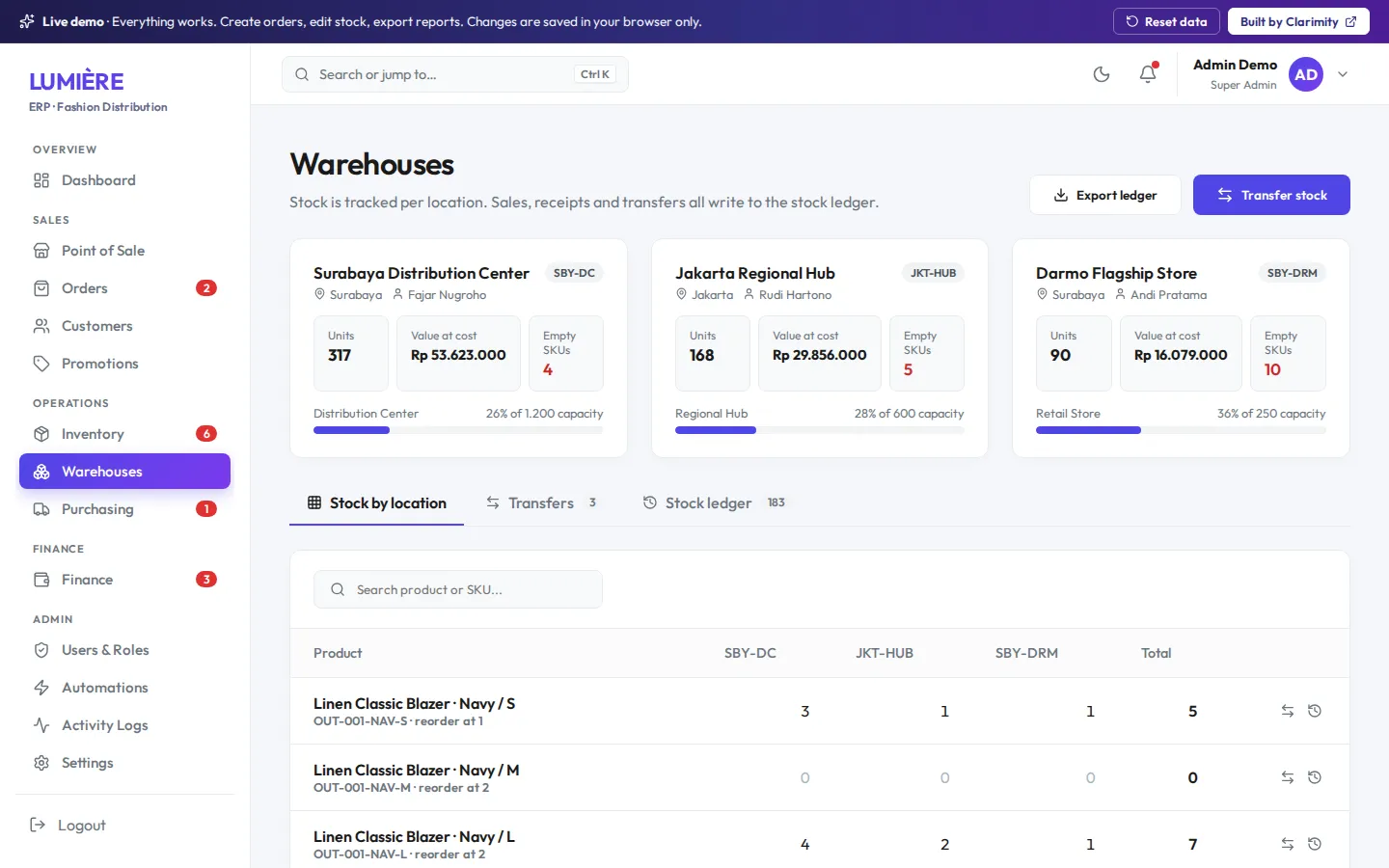The width and height of the screenshot is (1389, 868).
Task: Click the Transfer stock button
Action: click(x=1271, y=195)
